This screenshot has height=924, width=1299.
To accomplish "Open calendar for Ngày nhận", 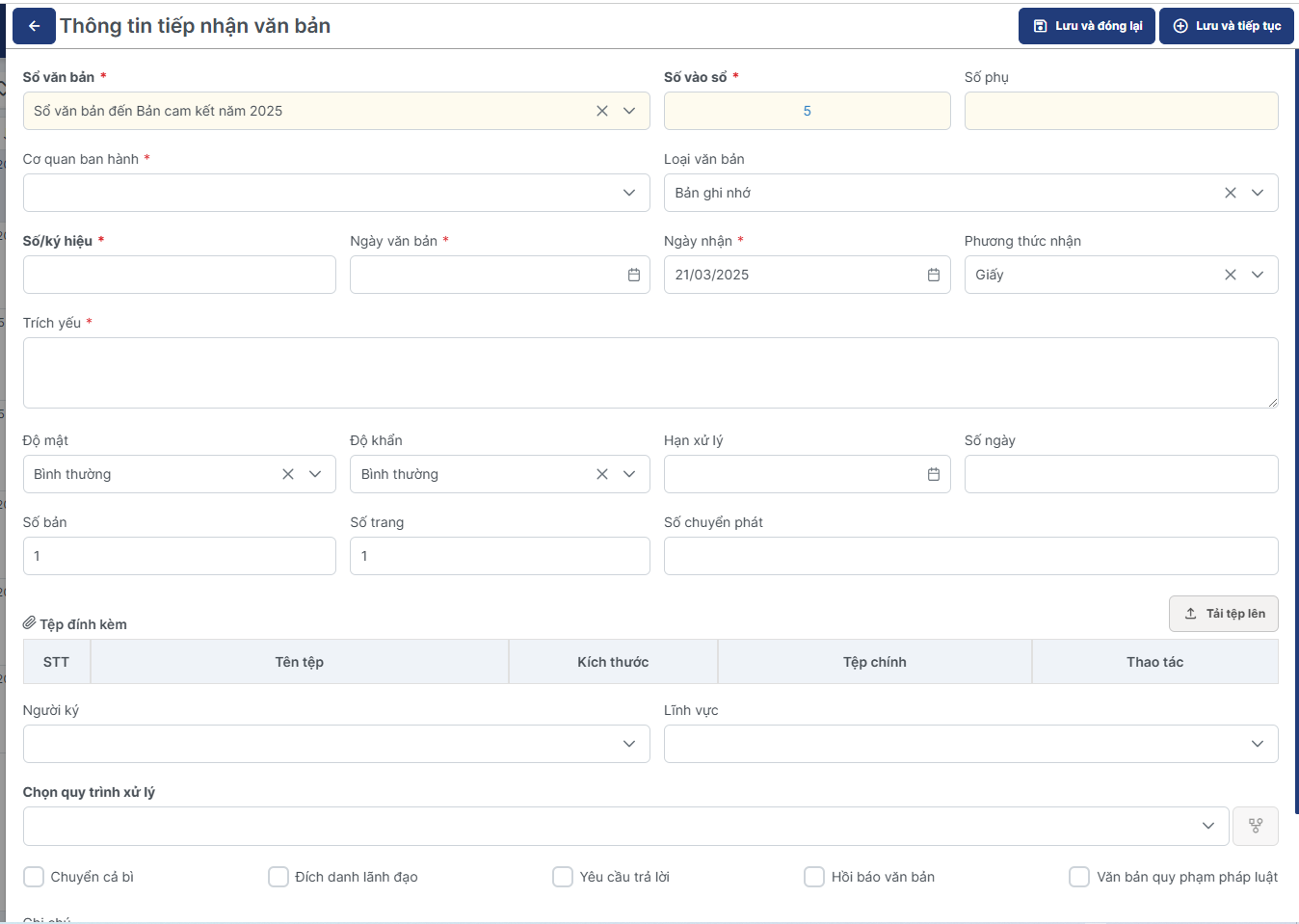I will pyautogui.click(x=934, y=275).
